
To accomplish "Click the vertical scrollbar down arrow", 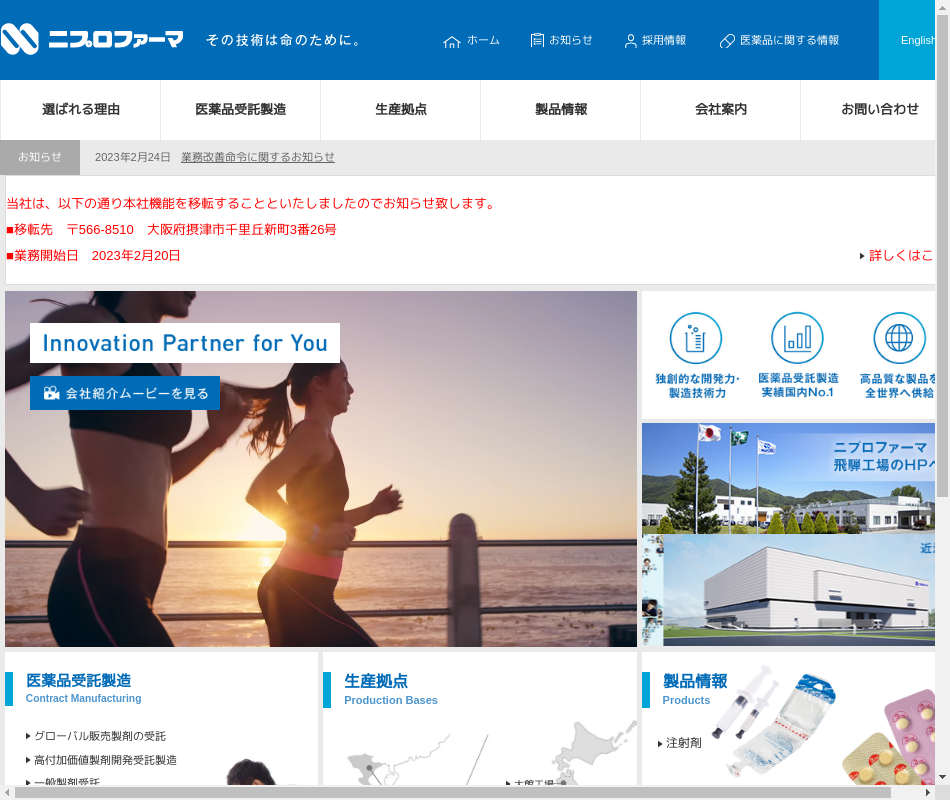I will click(x=942, y=777).
